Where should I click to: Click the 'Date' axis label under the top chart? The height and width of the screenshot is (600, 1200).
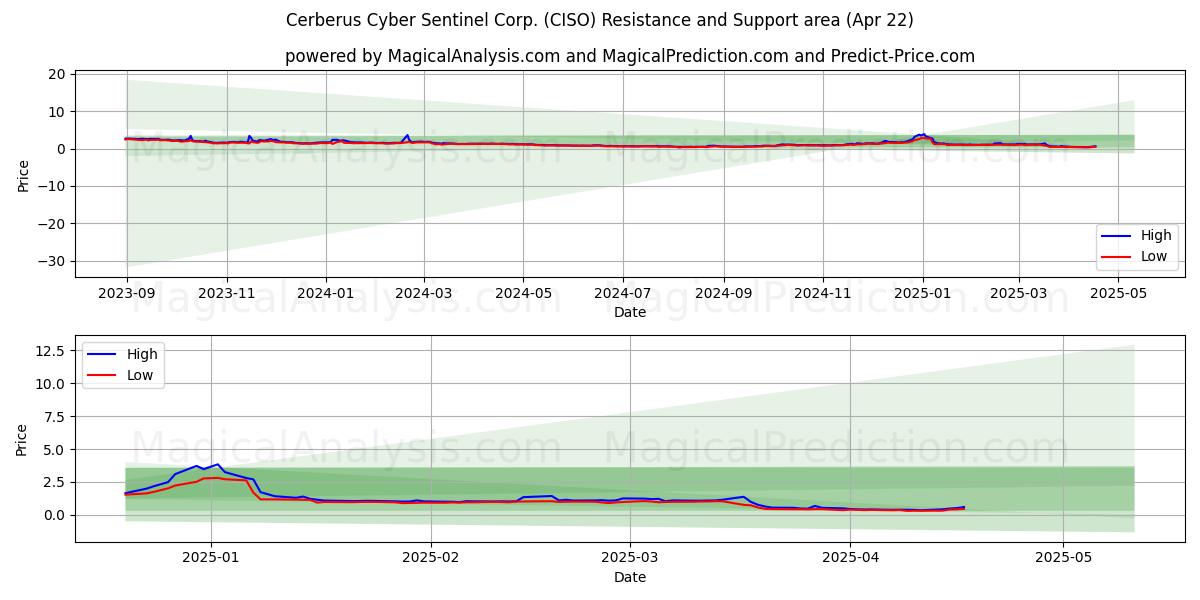[x=630, y=313]
